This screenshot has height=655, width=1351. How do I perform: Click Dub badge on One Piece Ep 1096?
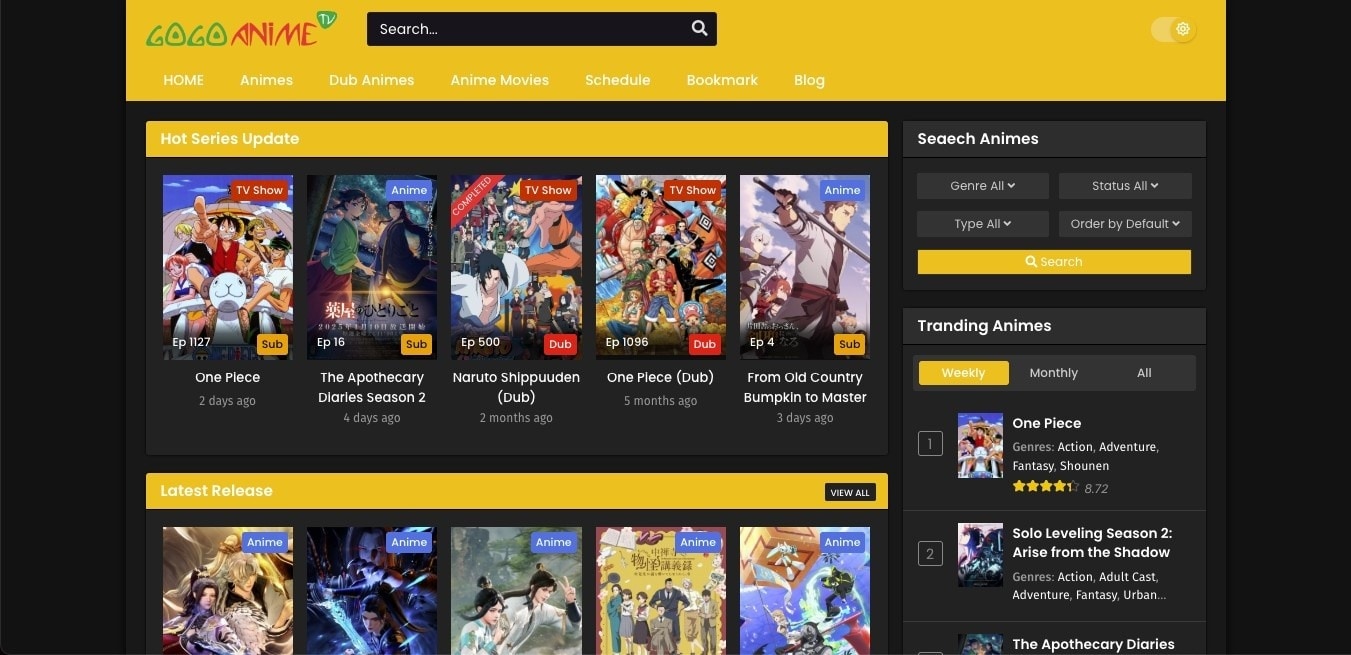click(x=705, y=344)
